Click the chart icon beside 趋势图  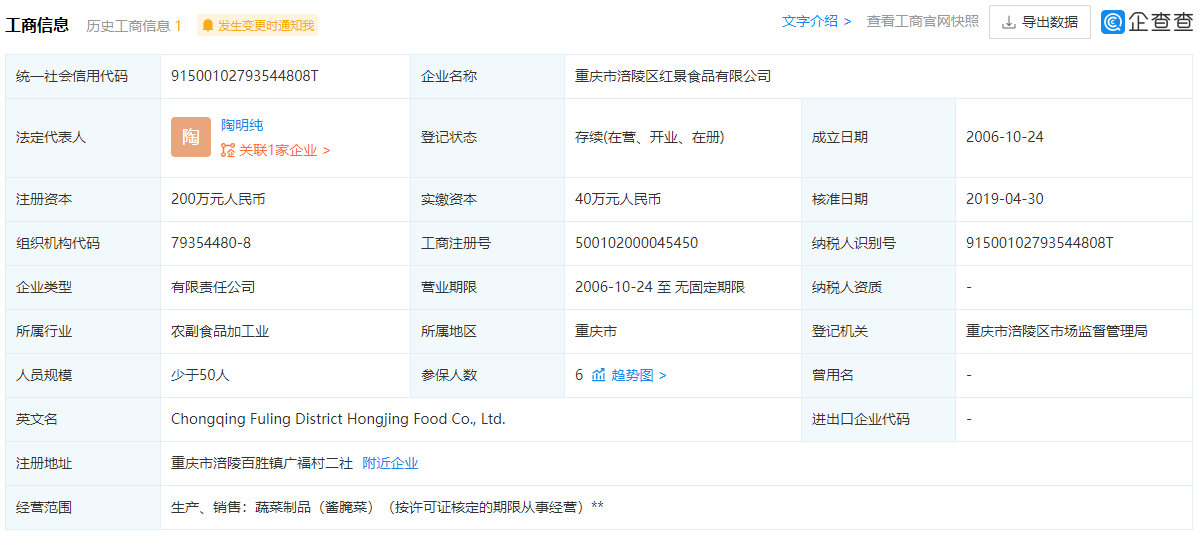pyautogui.click(x=598, y=375)
